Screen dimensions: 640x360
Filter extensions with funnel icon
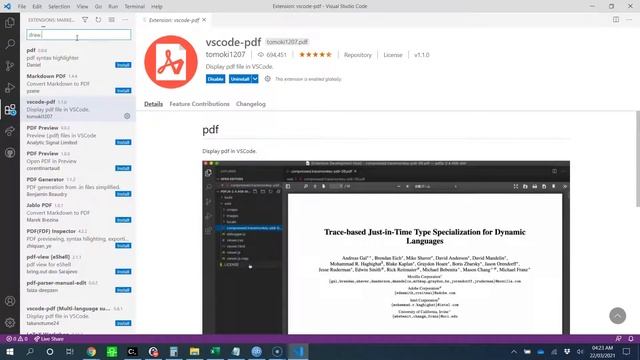(x=85, y=20)
